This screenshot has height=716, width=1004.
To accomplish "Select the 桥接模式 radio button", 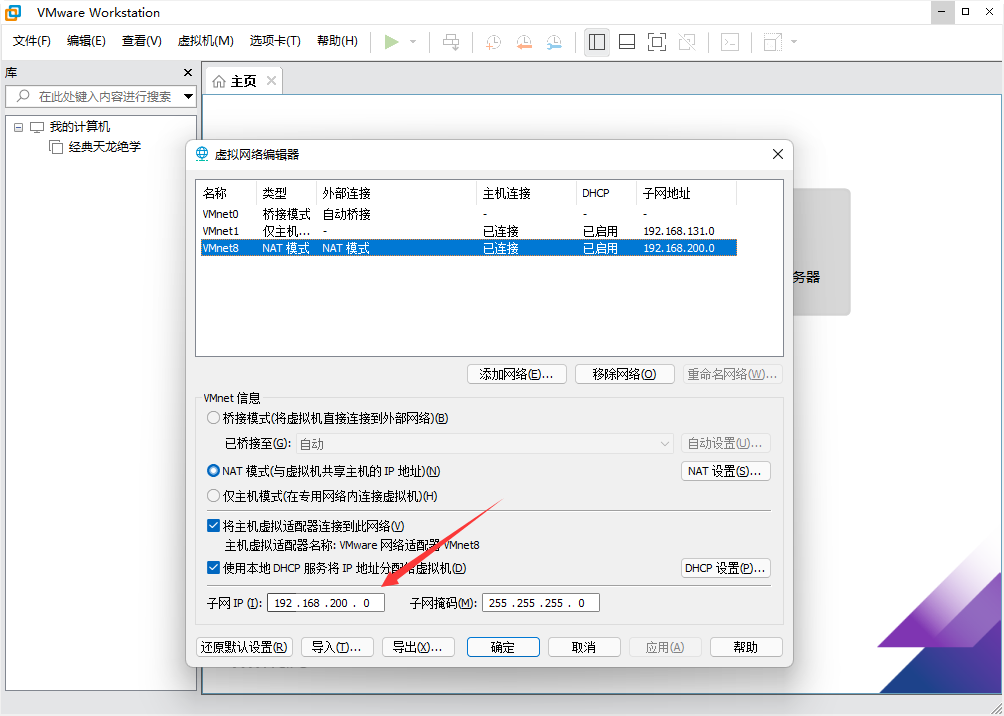I will 213,418.
